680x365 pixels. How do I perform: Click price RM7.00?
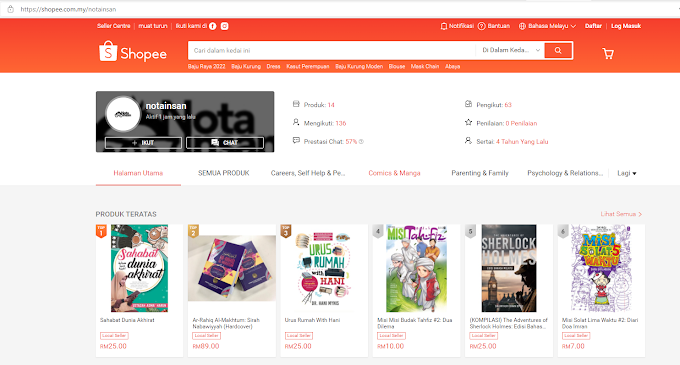pyautogui.click(x=573, y=346)
